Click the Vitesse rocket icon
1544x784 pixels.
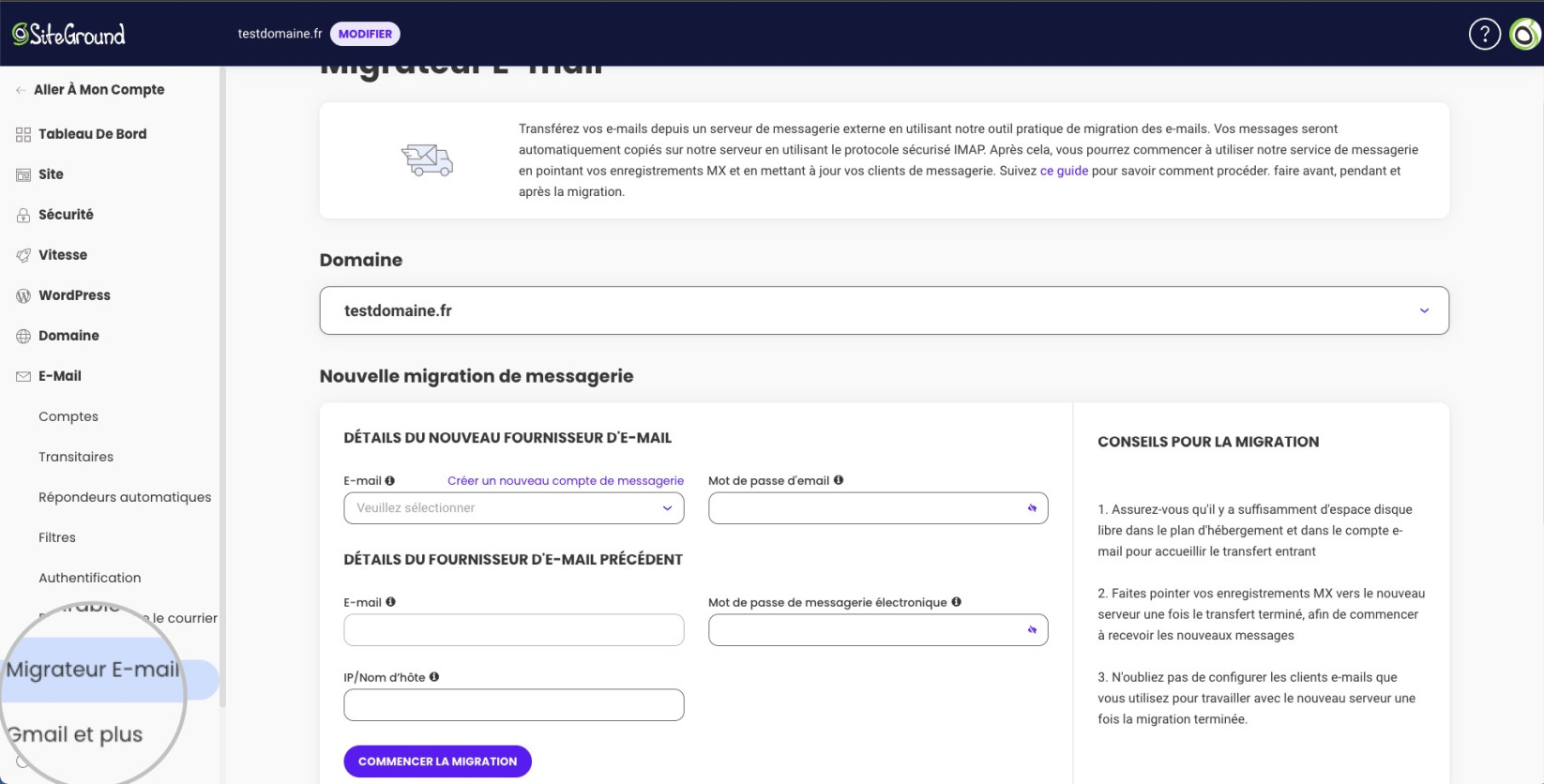click(x=23, y=256)
